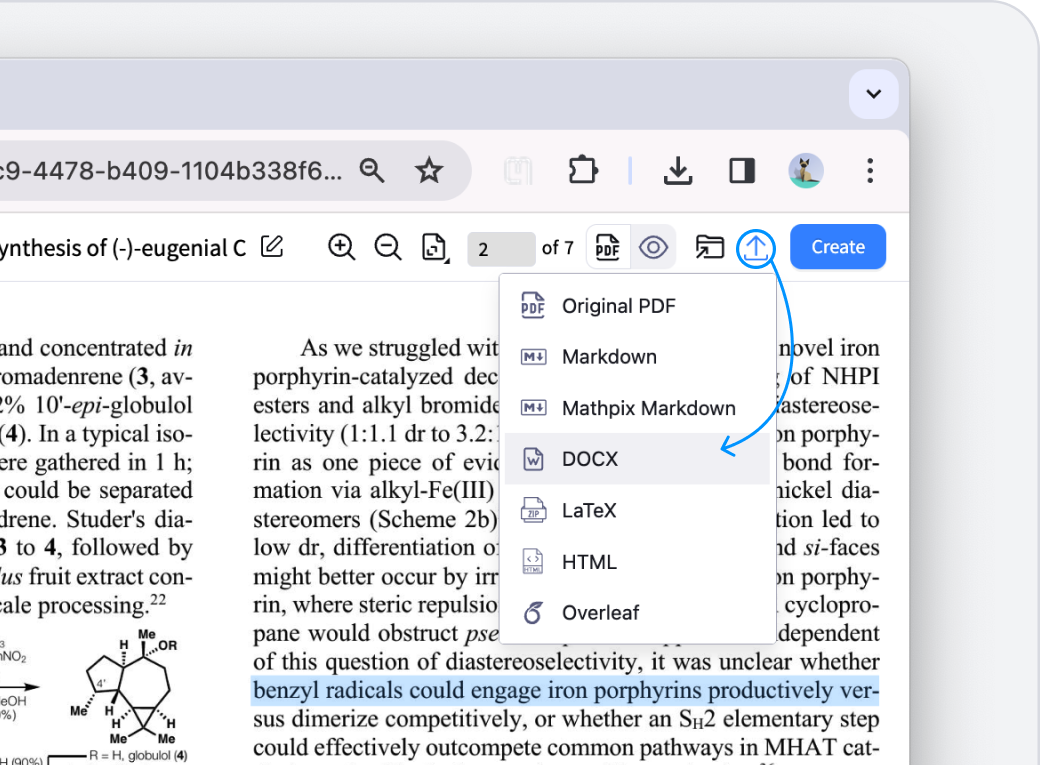Select the page resize icon beside zoom controls
1040x765 pixels.
435,248
